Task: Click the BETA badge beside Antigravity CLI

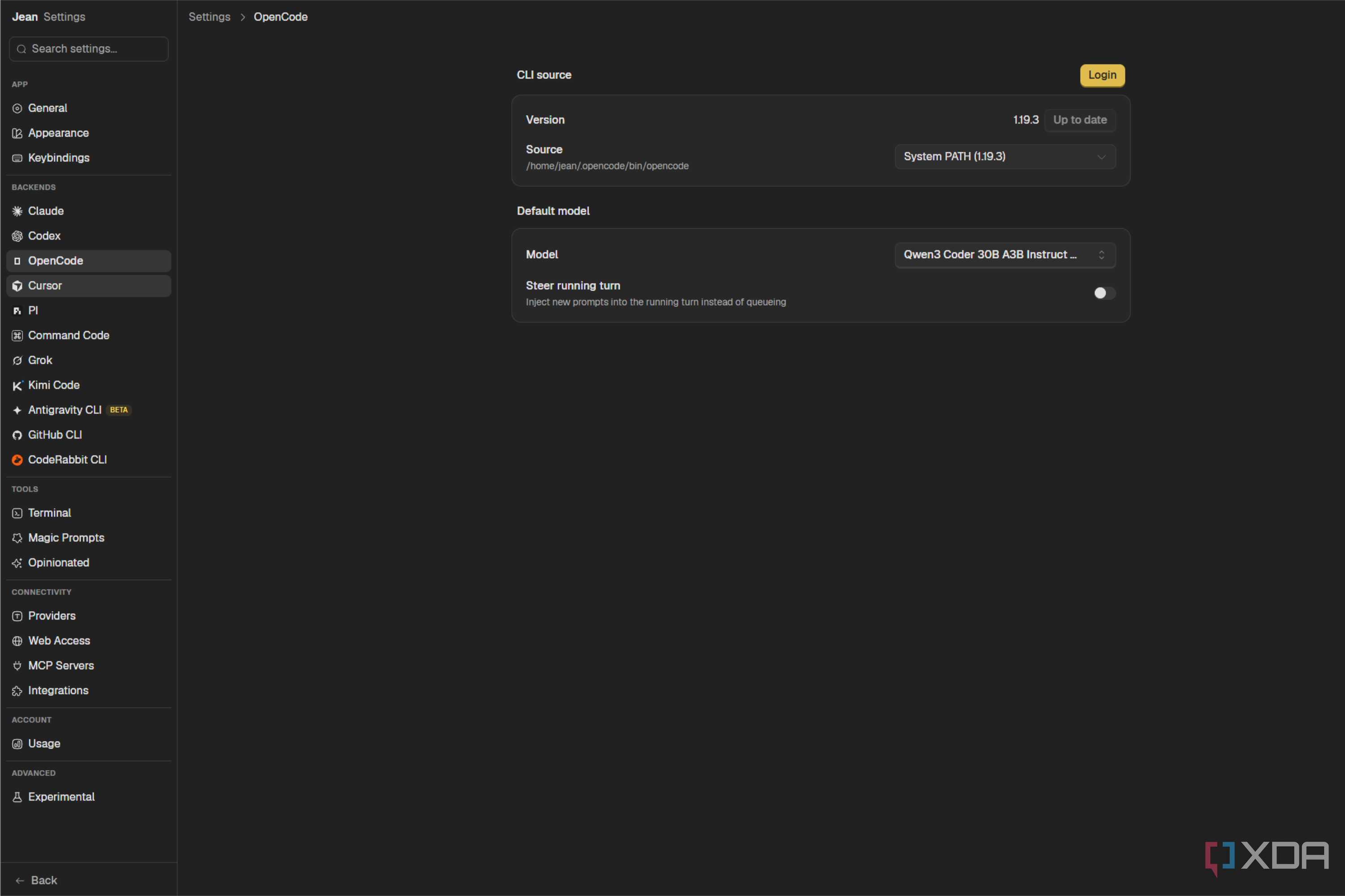Action: [119, 410]
